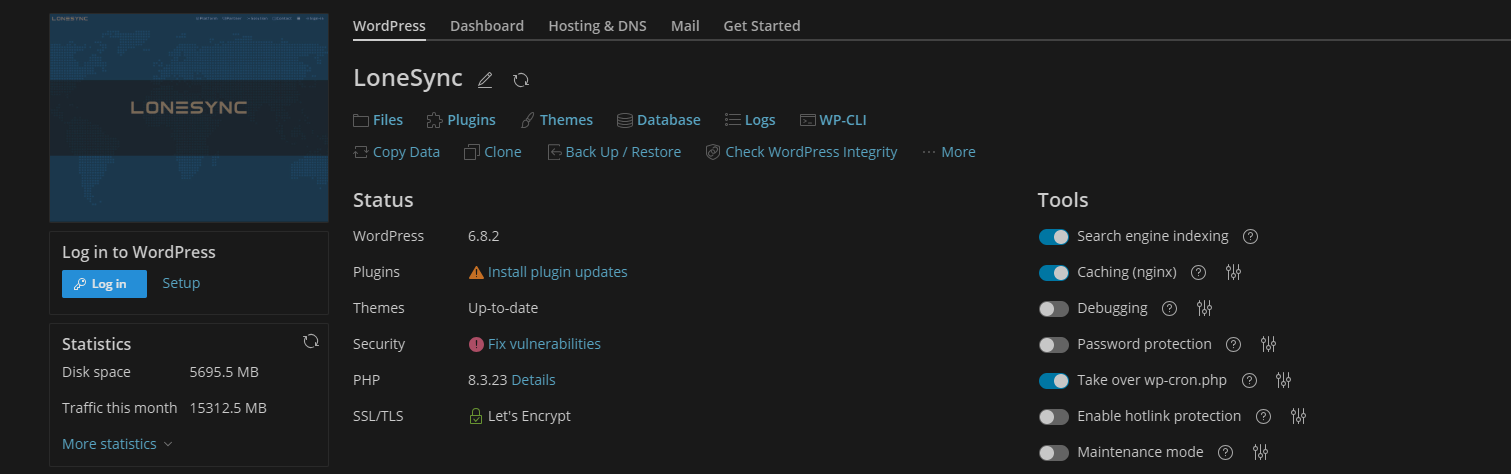Click the warning icon by Install plugin updates

click(476, 272)
